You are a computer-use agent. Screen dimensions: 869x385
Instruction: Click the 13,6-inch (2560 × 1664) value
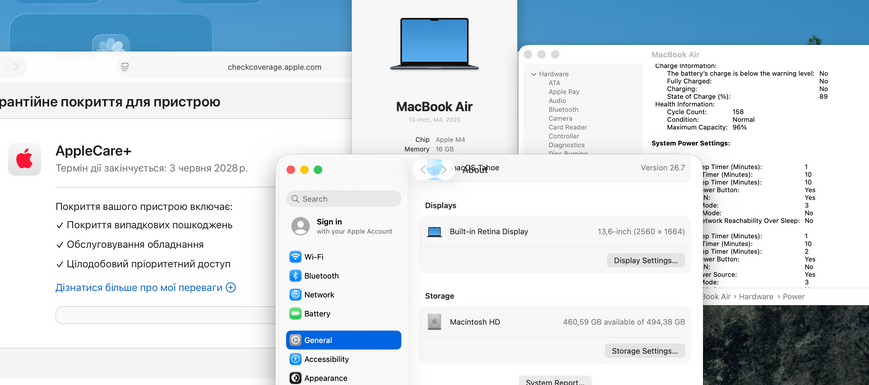pyautogui.click(x=641, y=232)
